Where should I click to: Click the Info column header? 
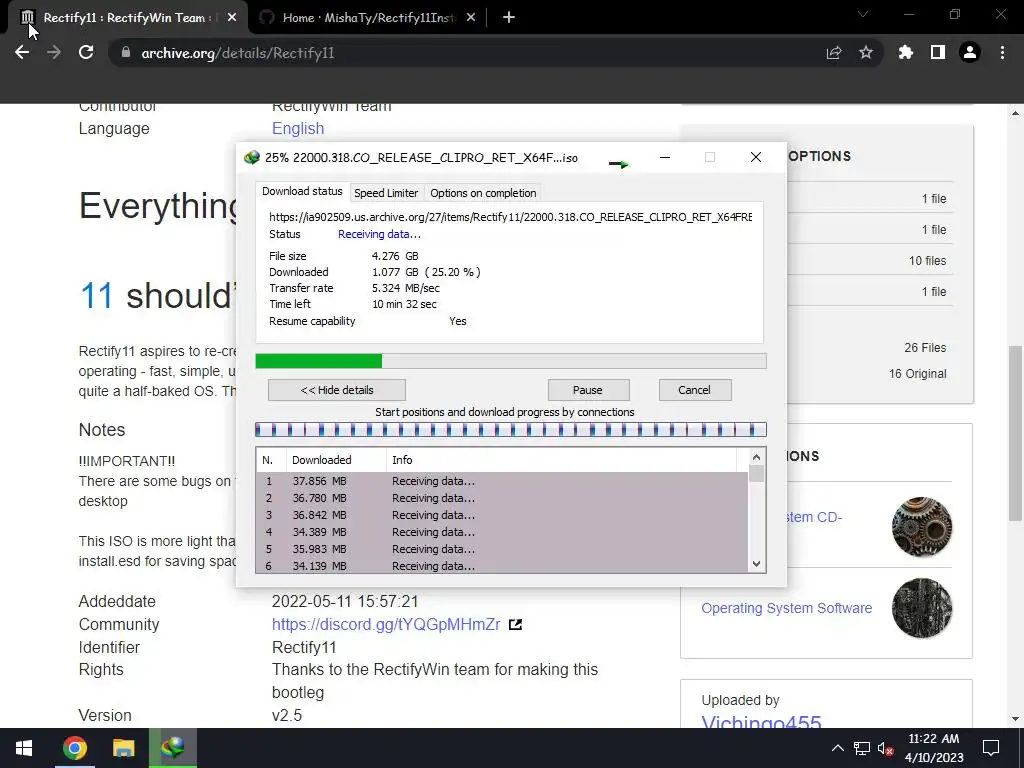(562, 460)
